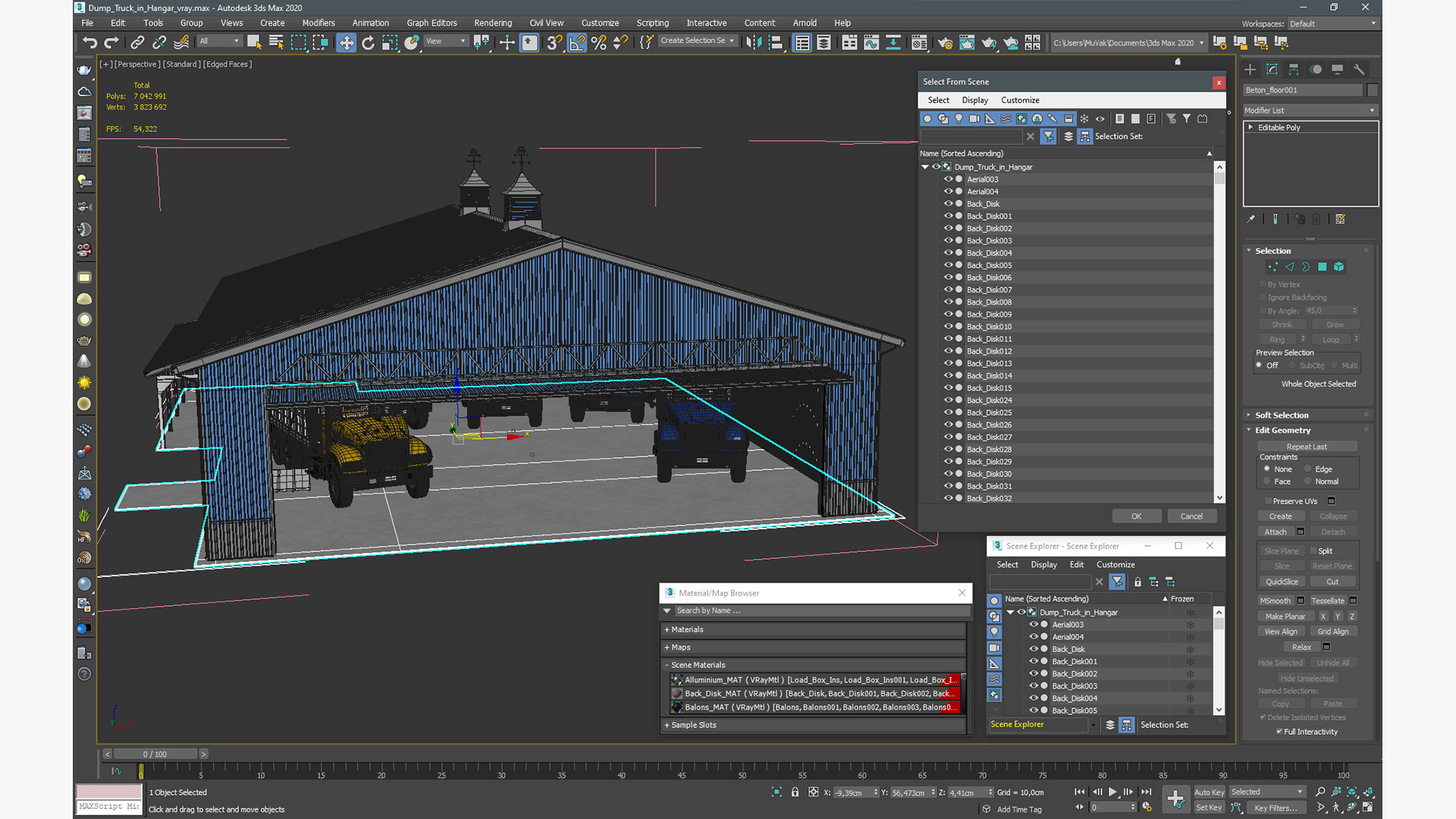This screenshot has height=819, width=1456.
Task: Activate the Select and Scale tool
Action: tap(390, 42)
